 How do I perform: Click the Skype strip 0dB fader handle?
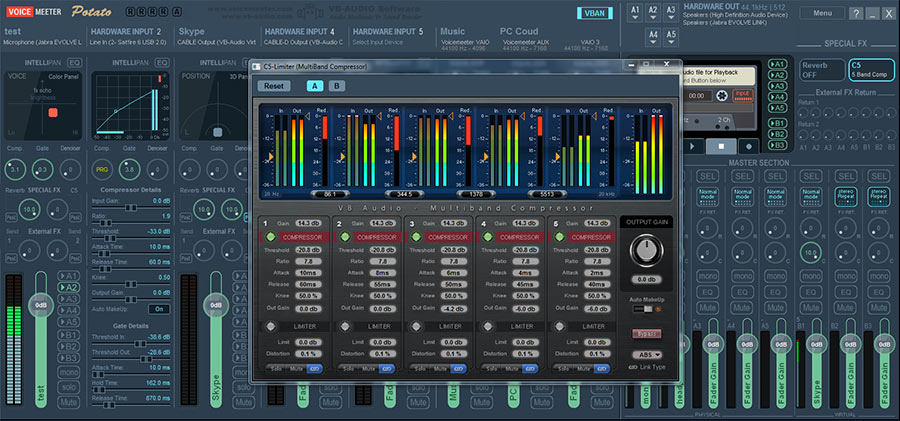coord(216,305)
